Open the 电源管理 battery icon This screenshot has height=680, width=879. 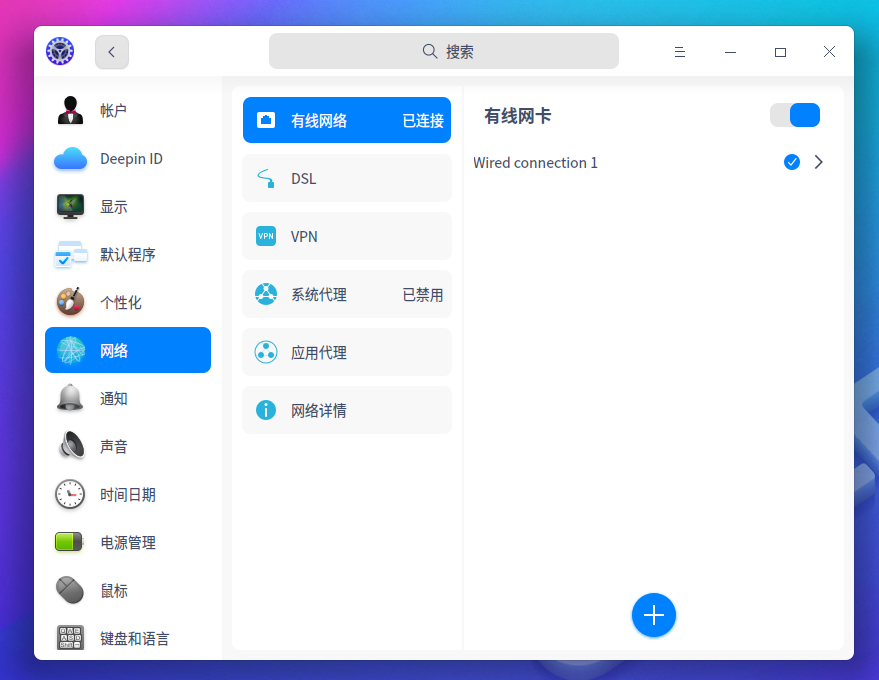point(69,542)
